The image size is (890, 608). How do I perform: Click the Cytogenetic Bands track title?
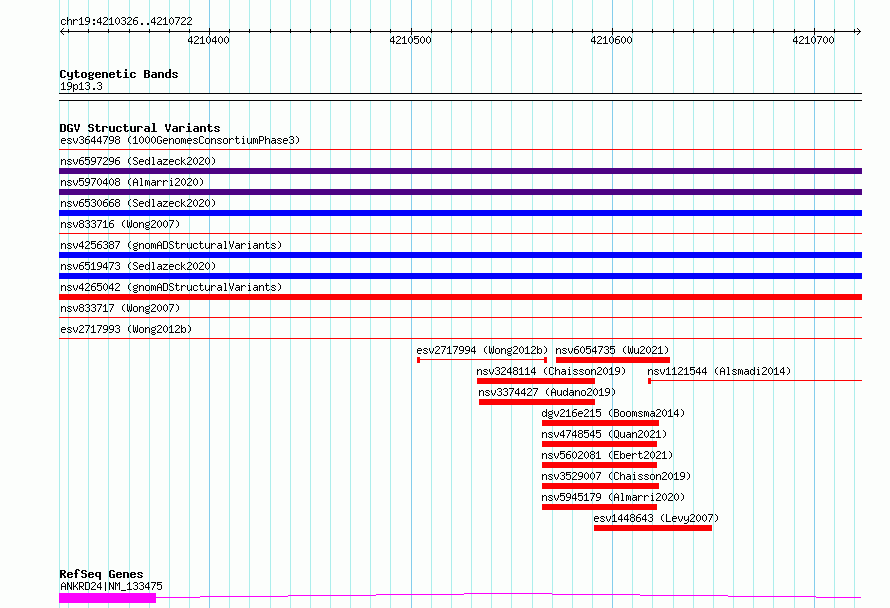tap(119, 74)
